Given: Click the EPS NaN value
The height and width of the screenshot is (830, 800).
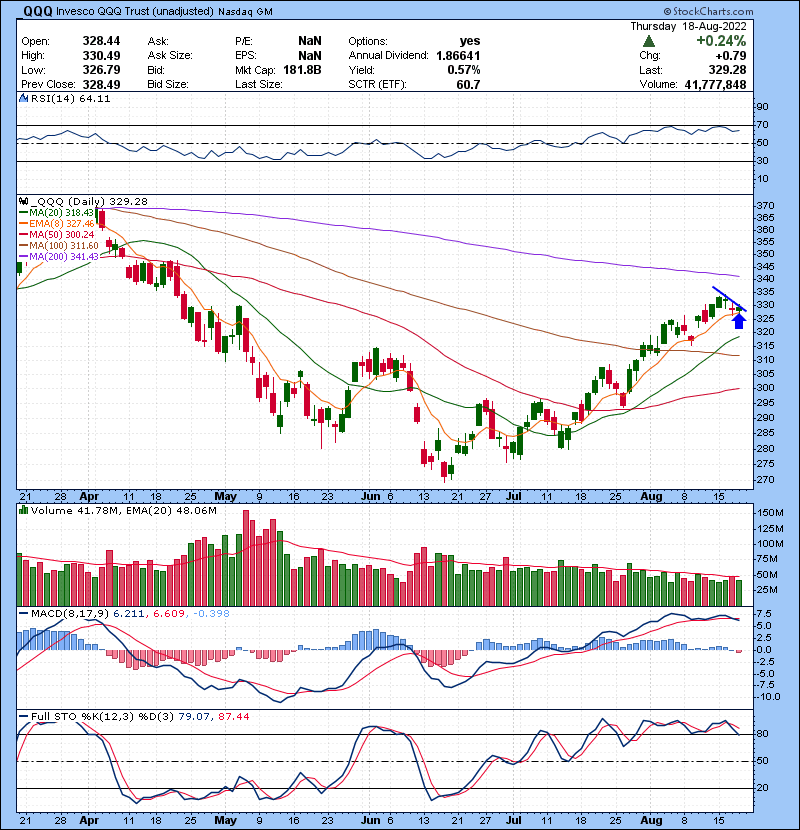Looking at the screenshot, I should (310, 56).
